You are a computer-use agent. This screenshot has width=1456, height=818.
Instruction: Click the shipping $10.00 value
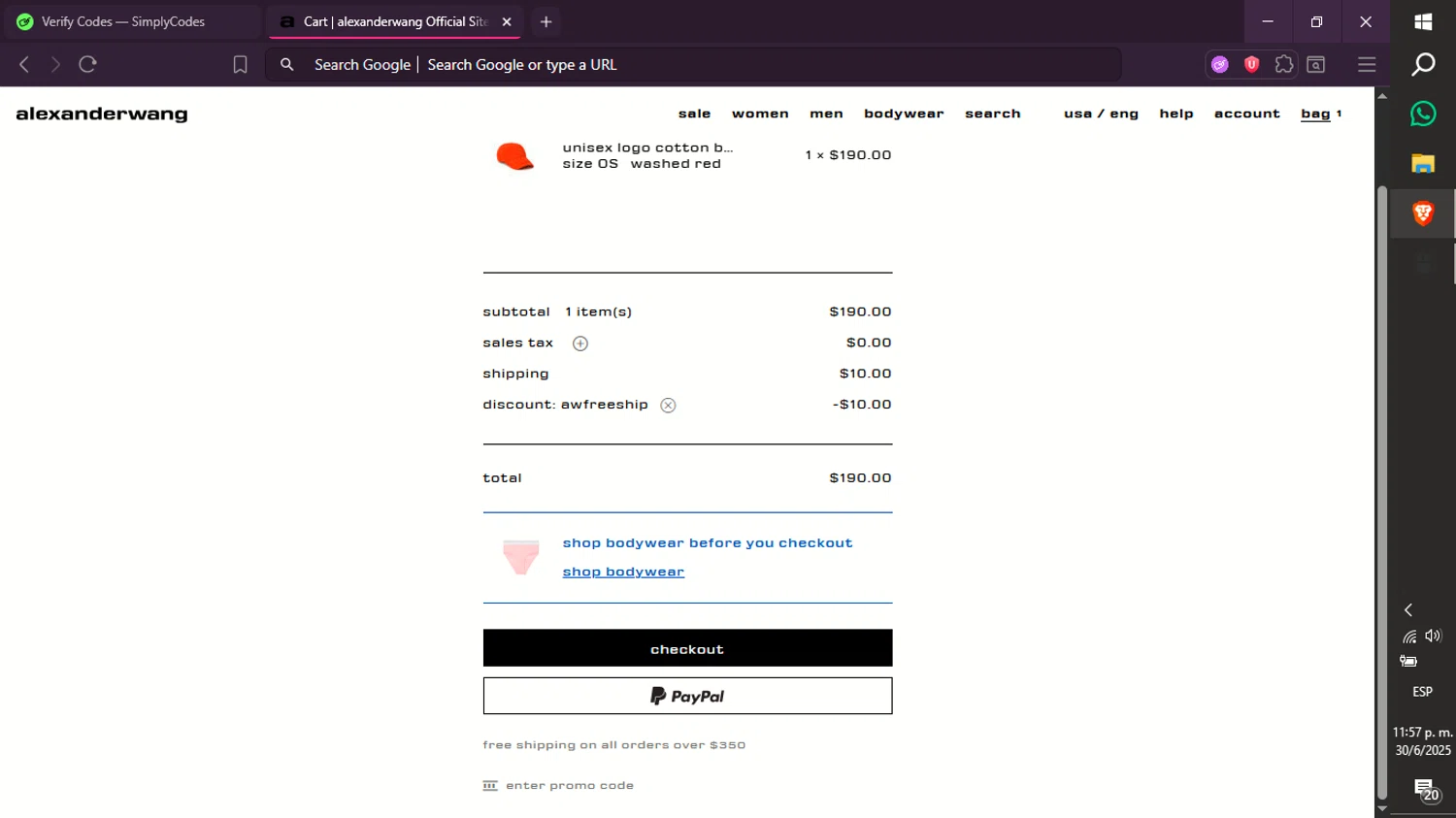coord(865,374)
